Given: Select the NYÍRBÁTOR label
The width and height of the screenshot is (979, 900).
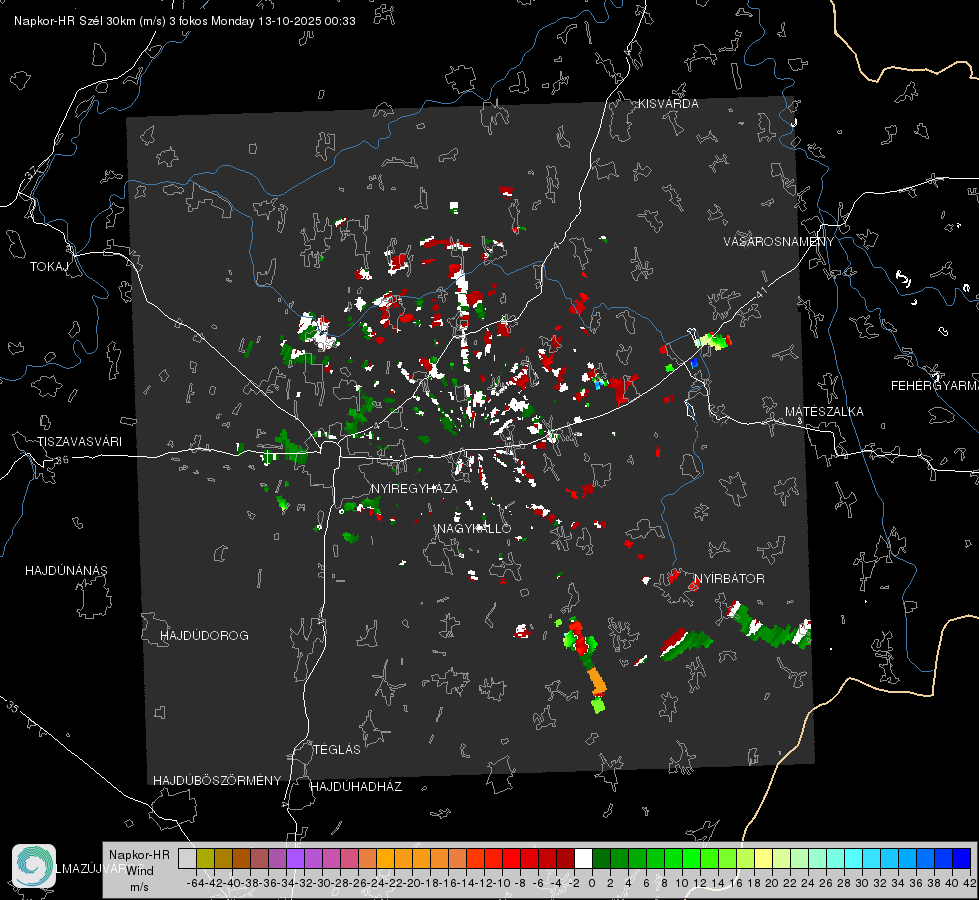Looking at the screenshot, I should click(x=729, y=578).
